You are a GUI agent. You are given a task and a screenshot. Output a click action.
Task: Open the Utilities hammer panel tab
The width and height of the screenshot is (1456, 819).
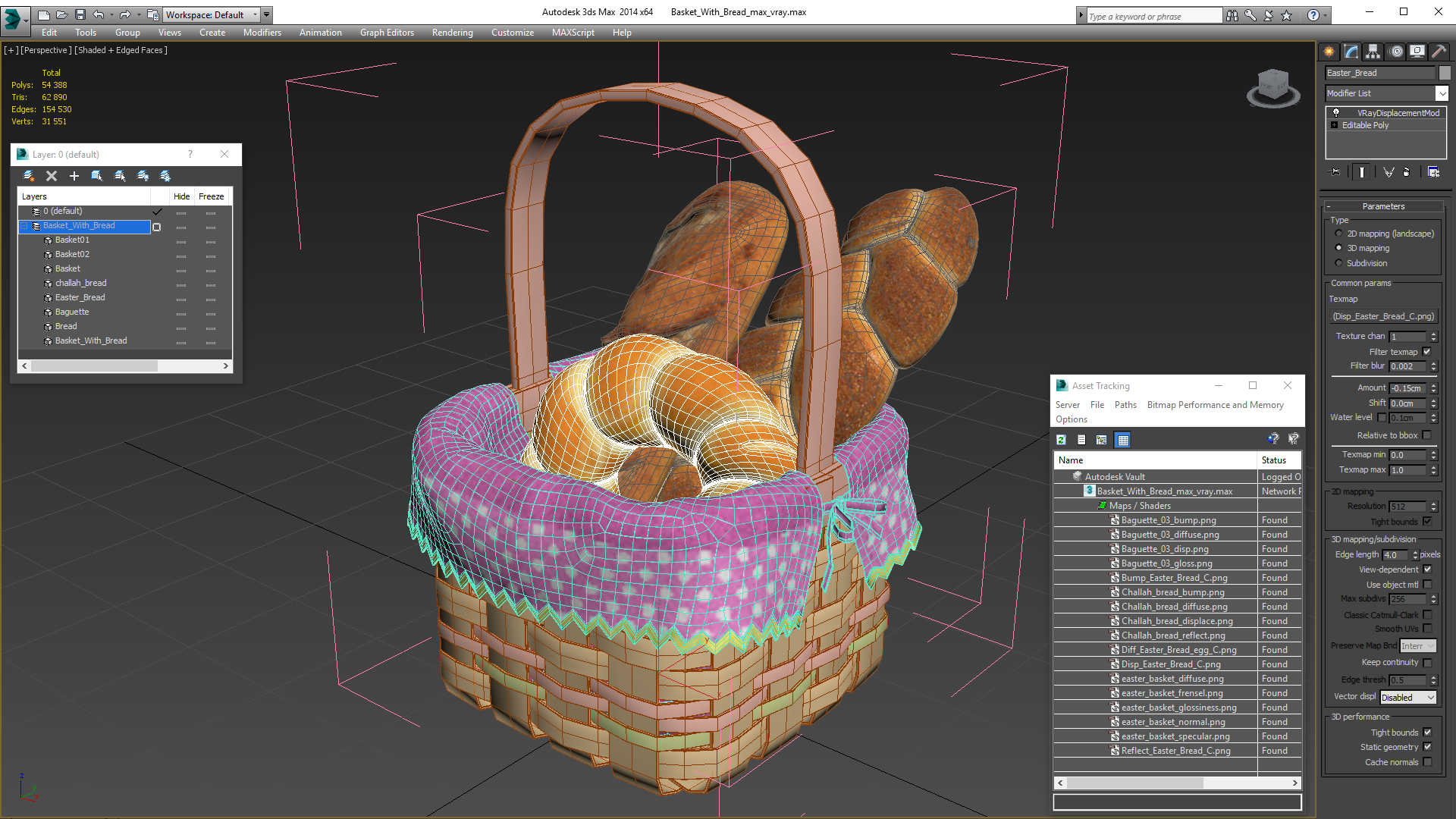click(x=1439, y=52)
